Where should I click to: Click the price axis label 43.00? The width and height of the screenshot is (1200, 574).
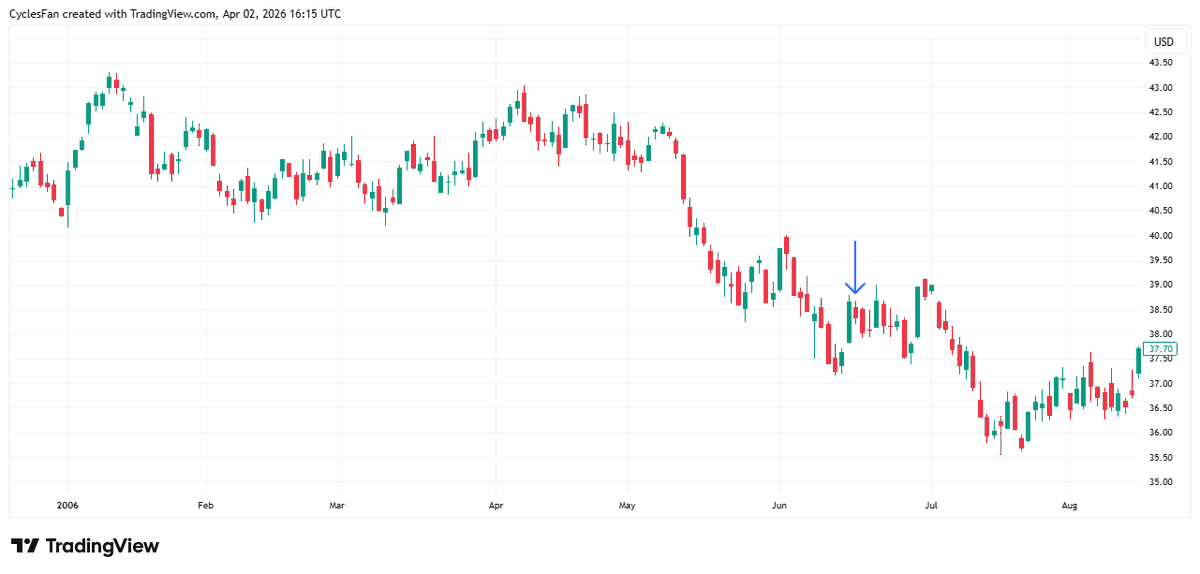(1161, 87)
